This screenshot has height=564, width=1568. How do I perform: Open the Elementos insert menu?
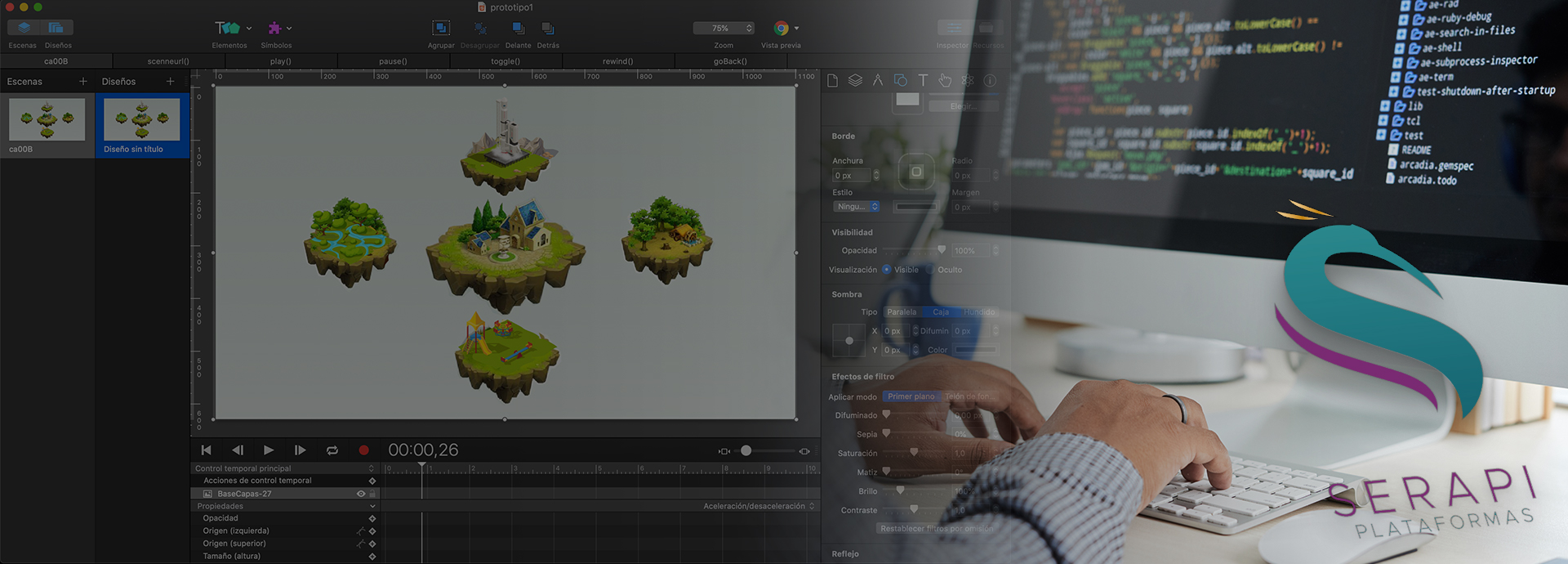232,28
